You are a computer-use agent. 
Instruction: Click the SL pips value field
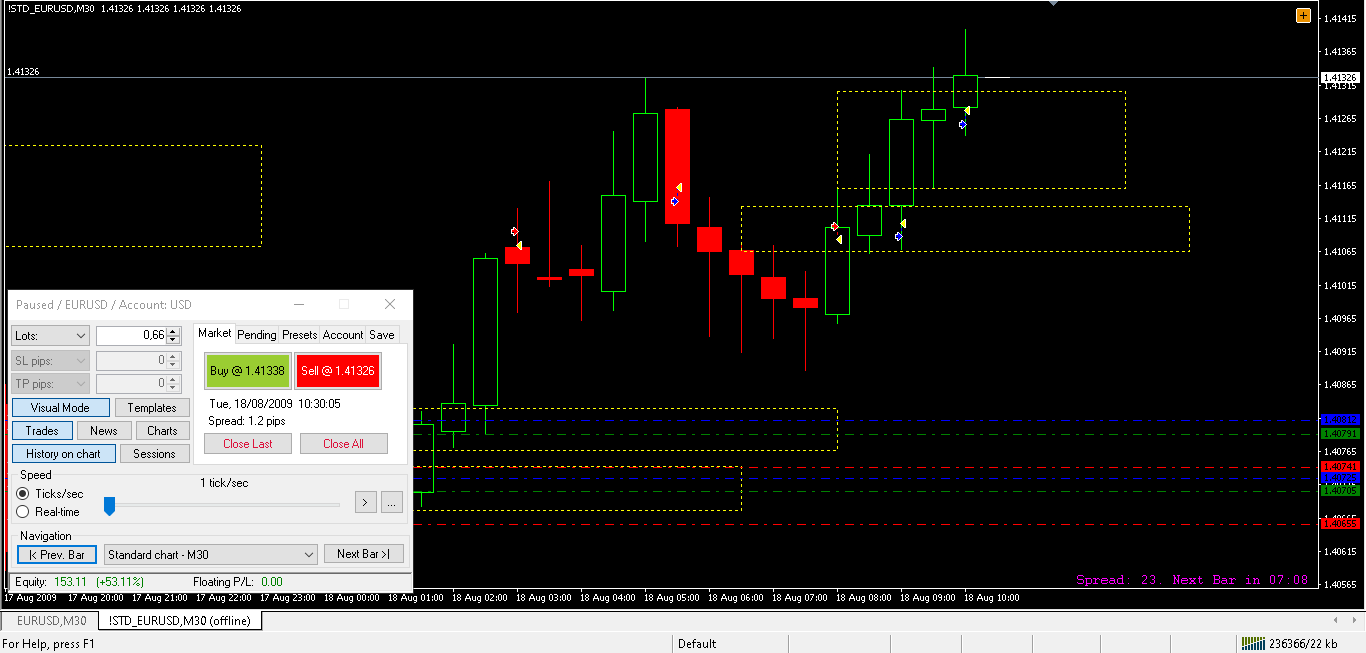(x=131, y=360)
